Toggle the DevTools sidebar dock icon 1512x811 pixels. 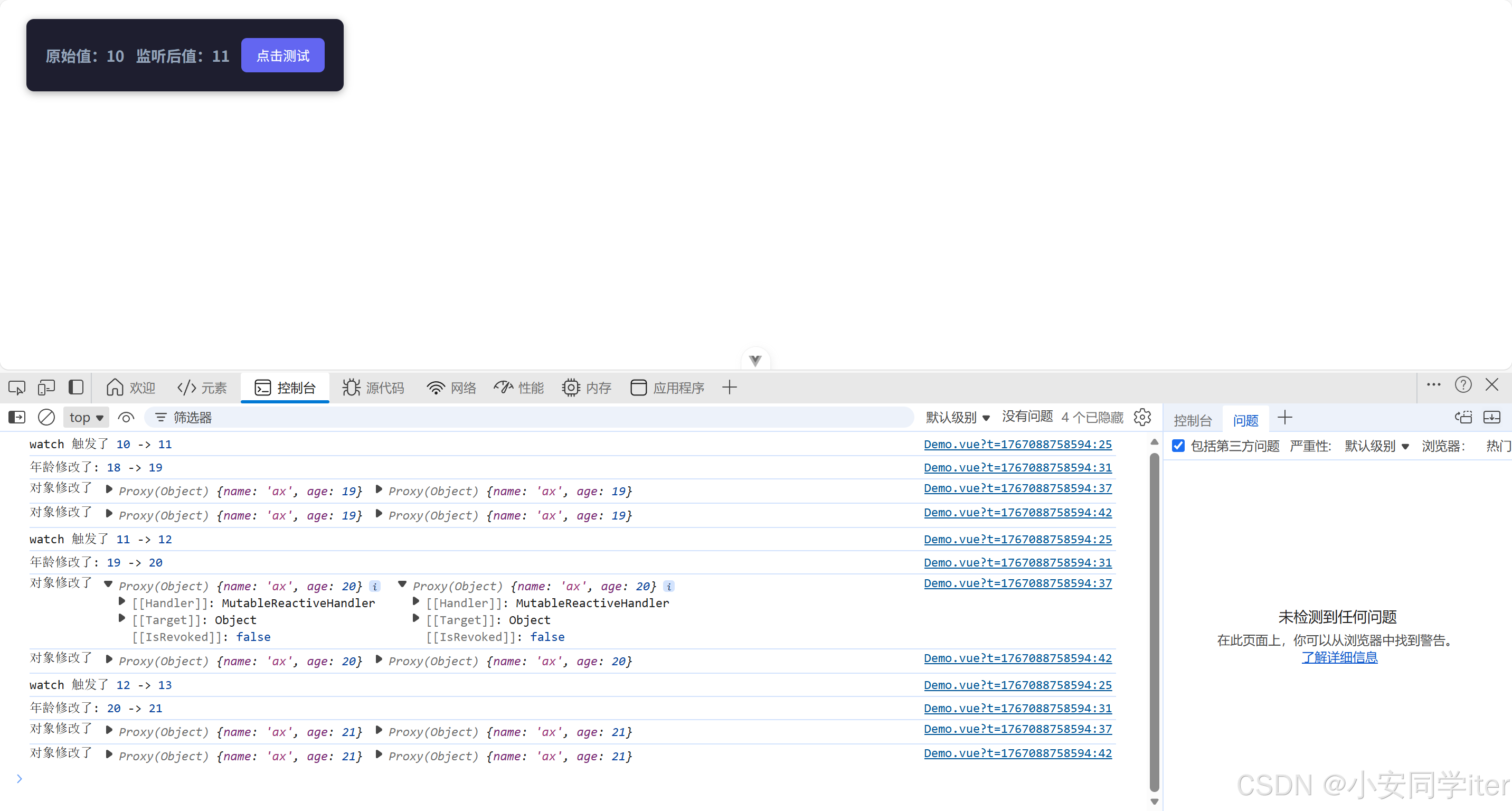click(x=77, y=388)
